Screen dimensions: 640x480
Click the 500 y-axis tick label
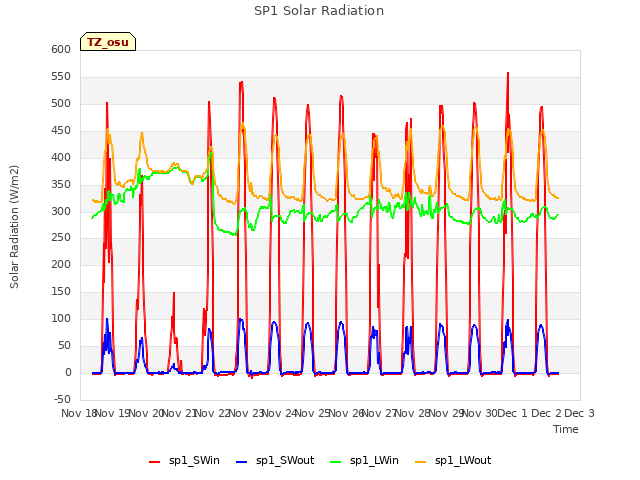pyautogui.click(x=61, y=103)
